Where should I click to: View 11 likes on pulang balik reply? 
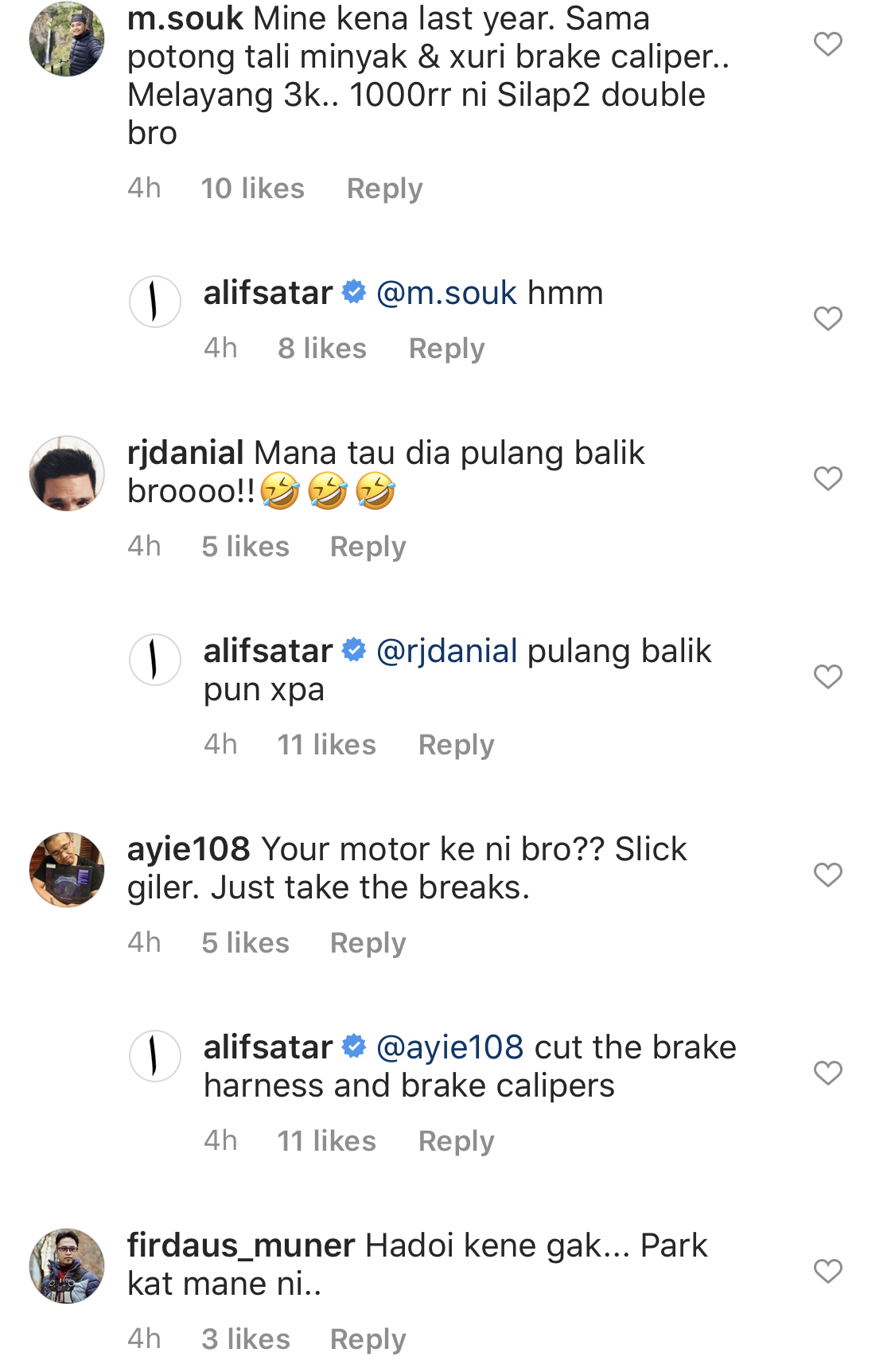(326, 745)
